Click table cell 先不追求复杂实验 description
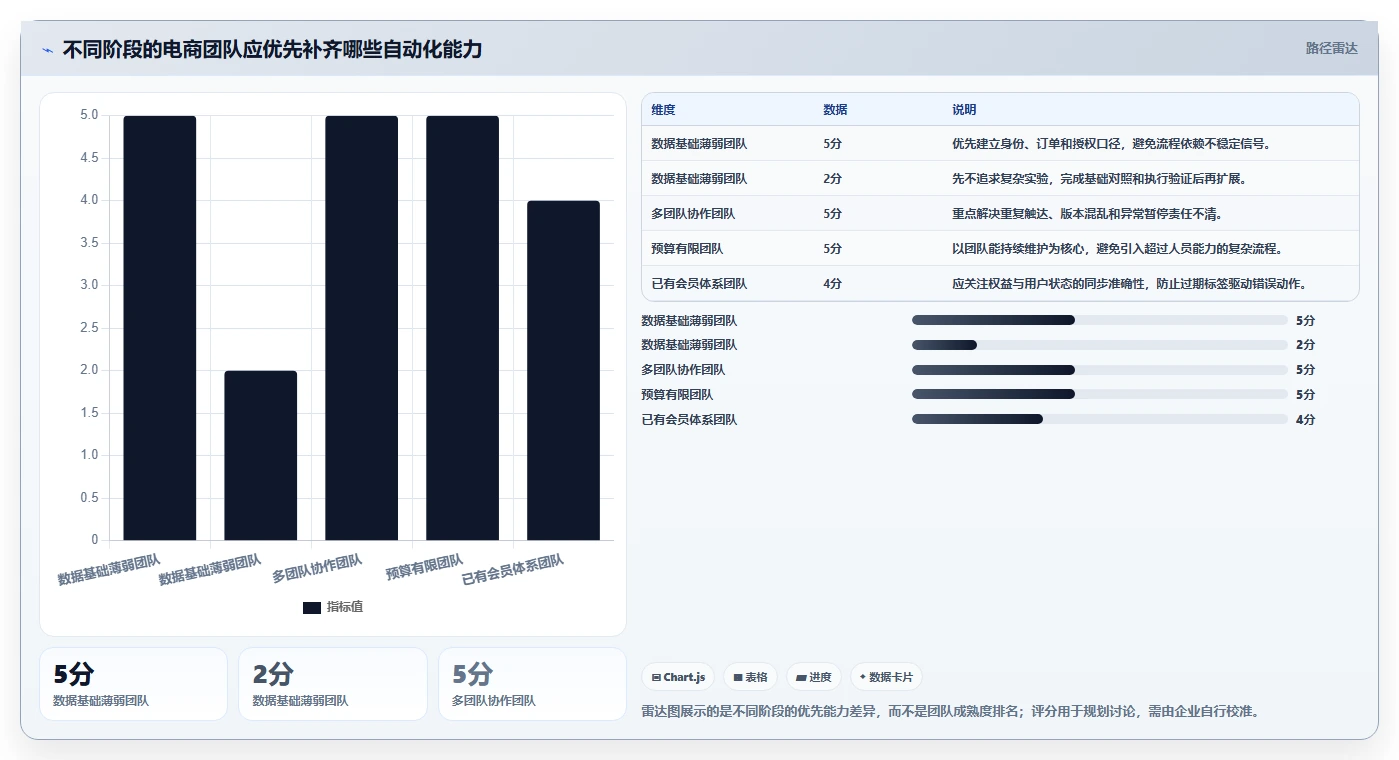Screen dimensions: 1399x760 coord(1099,179)
